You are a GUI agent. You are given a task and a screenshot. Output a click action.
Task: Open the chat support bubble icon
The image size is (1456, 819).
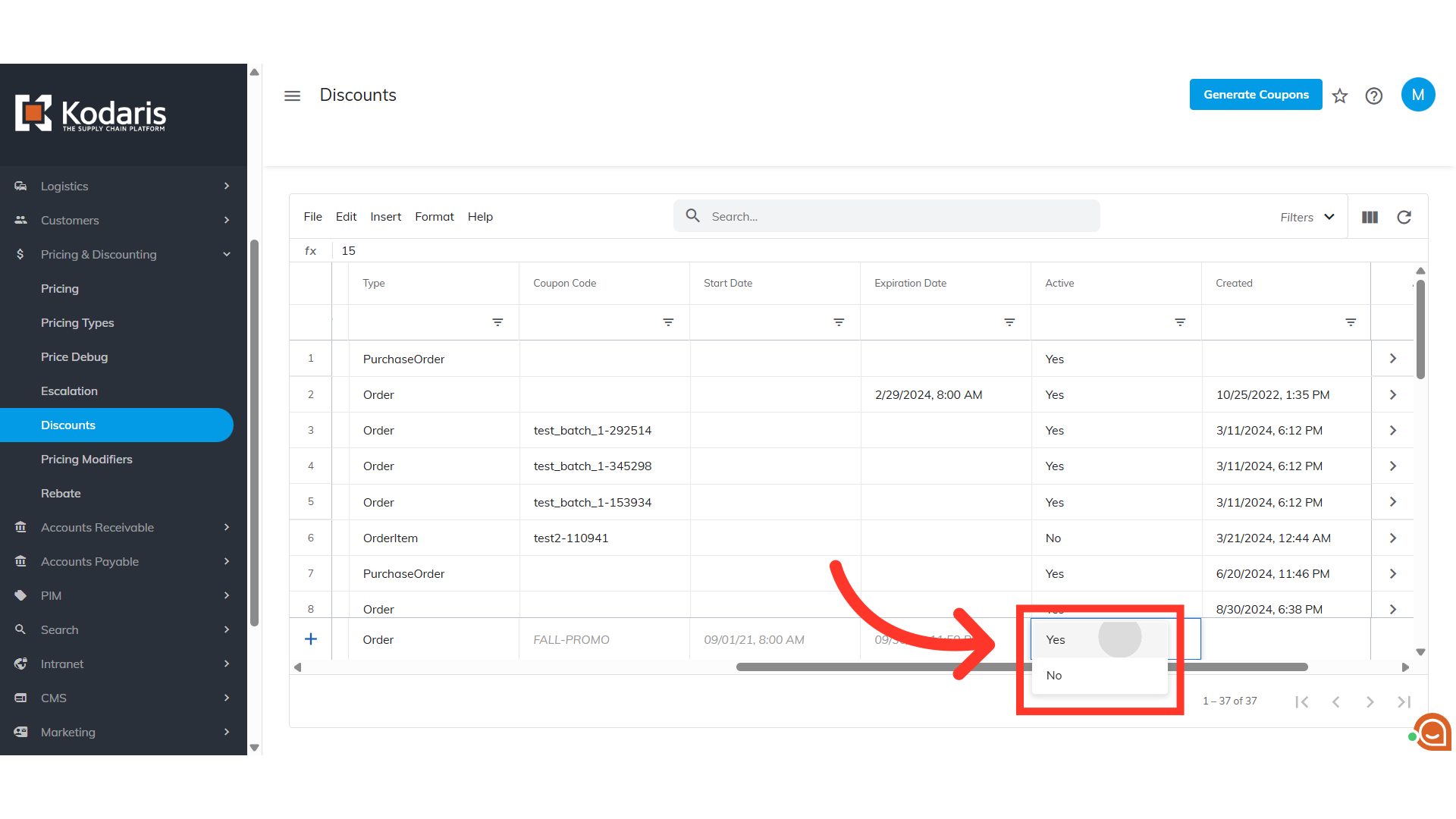click(x=1432, y=733)
